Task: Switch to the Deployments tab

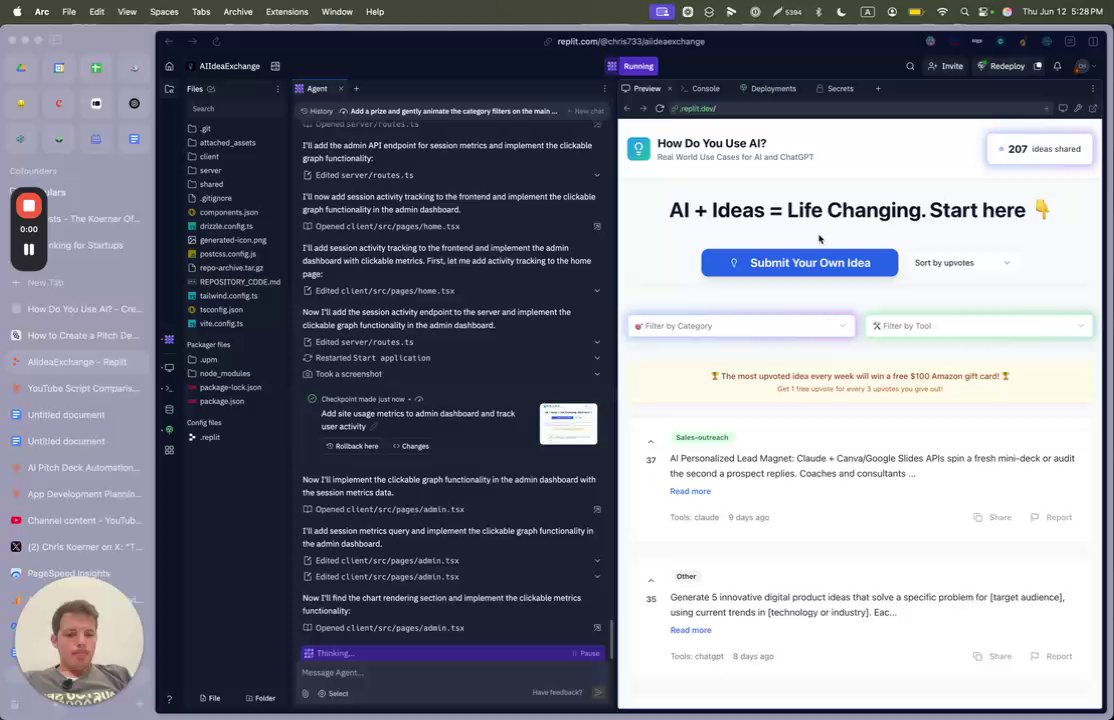Action: pos(767,89)
